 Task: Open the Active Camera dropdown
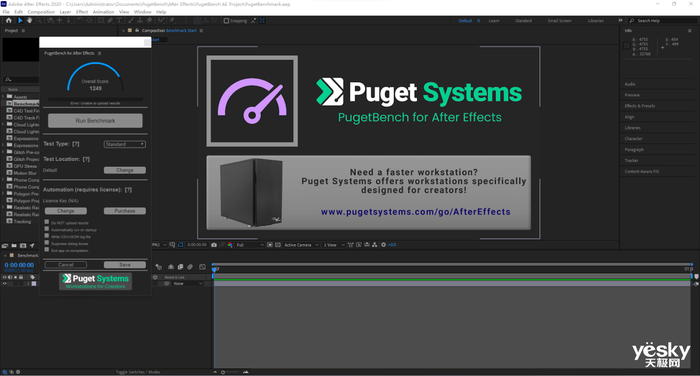coord(301,245)
